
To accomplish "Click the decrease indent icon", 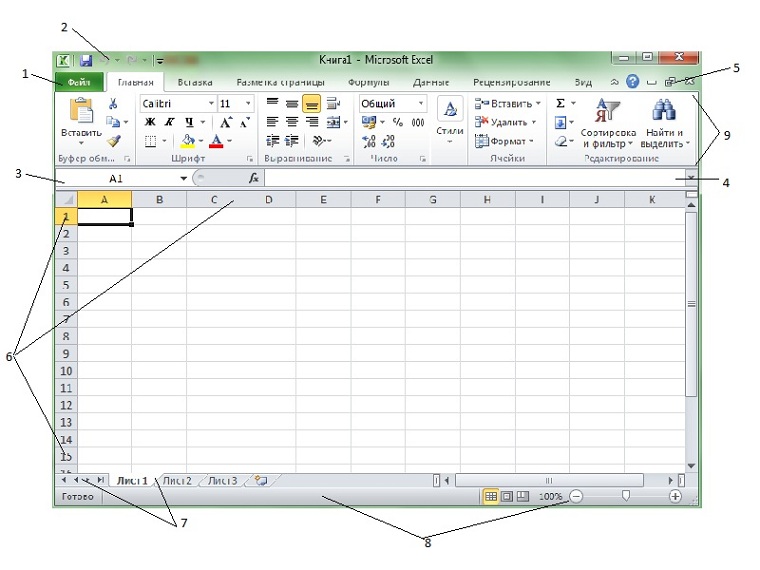I will pyautogui.click(x=272, y=141).
